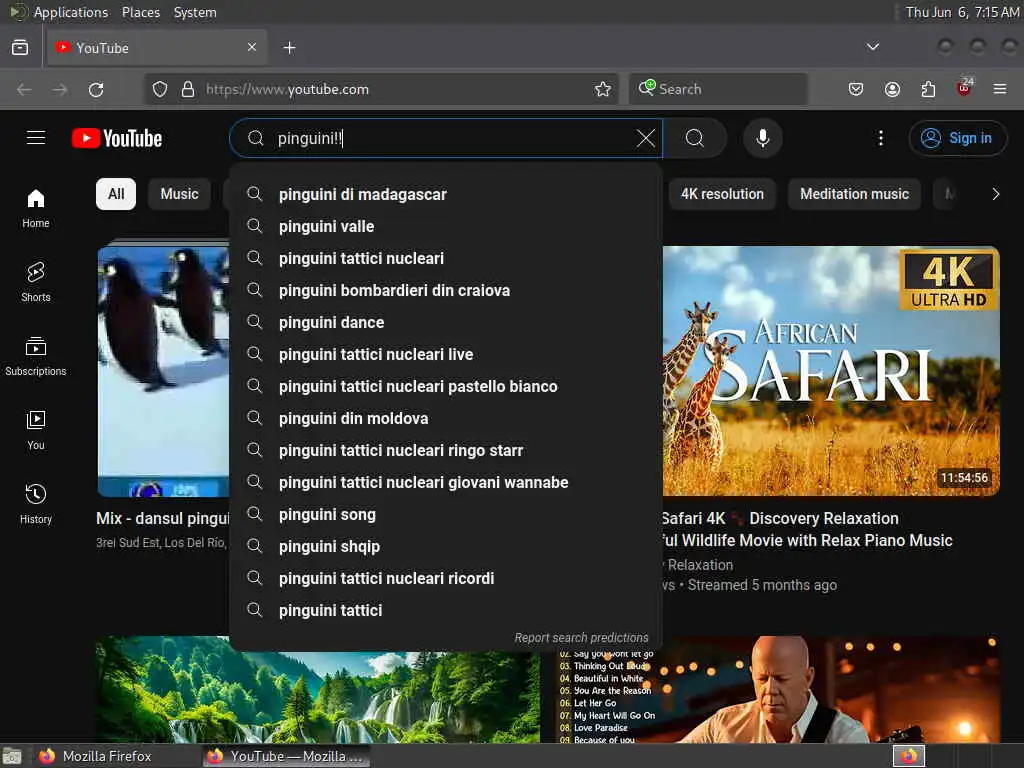Bookmark this page with the star

(603, 89)
